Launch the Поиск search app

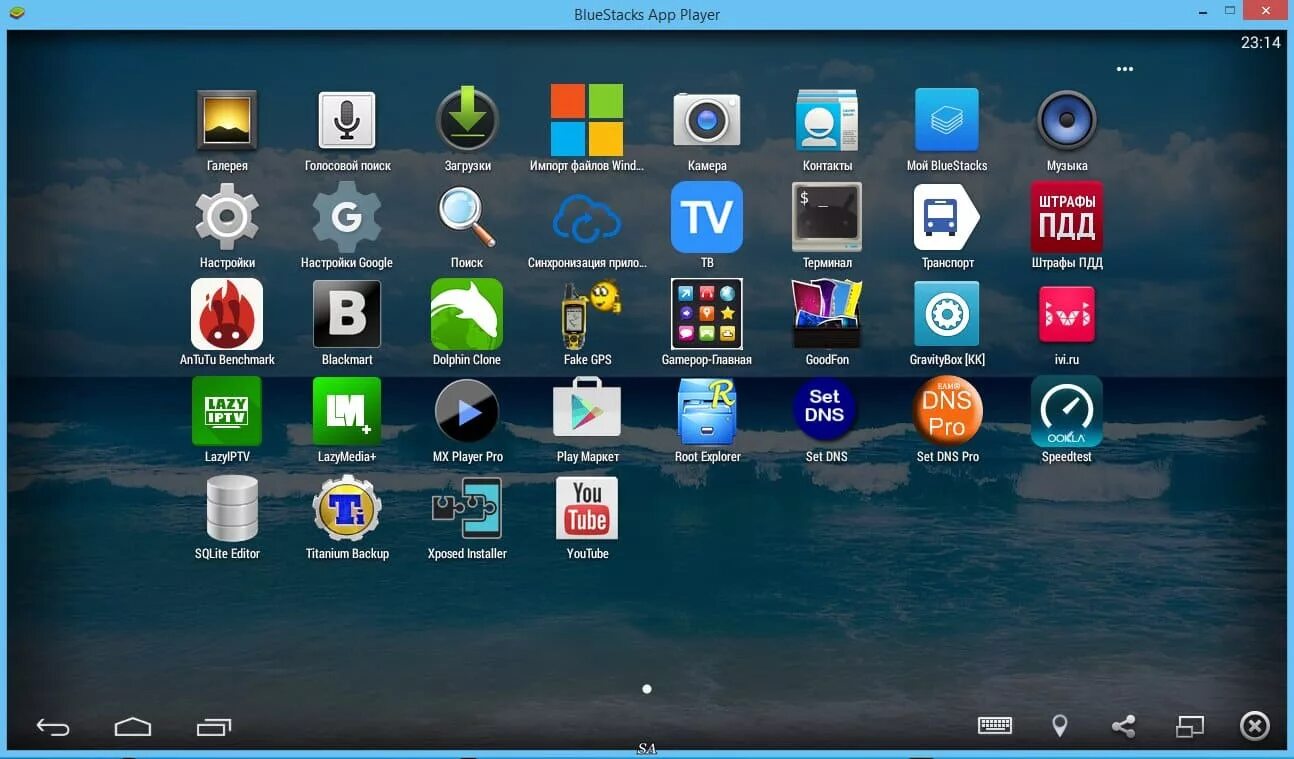pos(467,216)
